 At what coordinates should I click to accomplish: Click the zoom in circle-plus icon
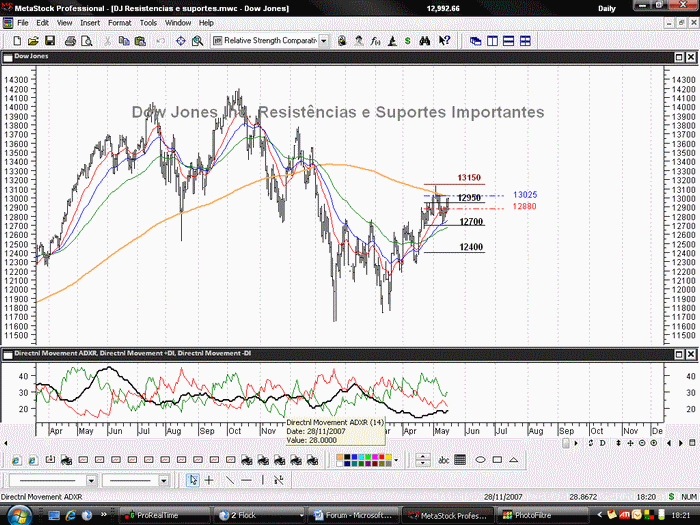click(x=654, y=443)
